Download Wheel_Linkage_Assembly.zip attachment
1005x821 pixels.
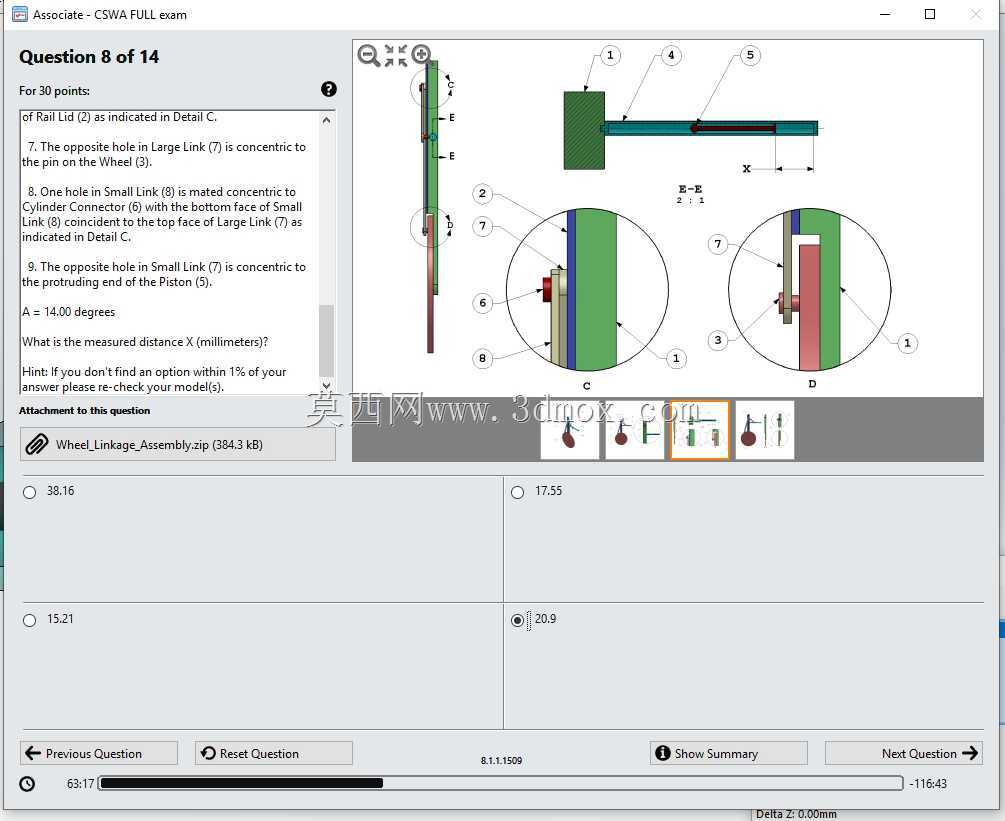click(x=178, y=444)
